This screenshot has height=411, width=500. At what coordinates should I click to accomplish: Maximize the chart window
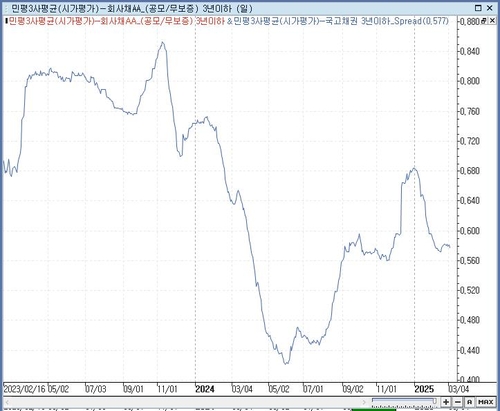pos(478,8)
